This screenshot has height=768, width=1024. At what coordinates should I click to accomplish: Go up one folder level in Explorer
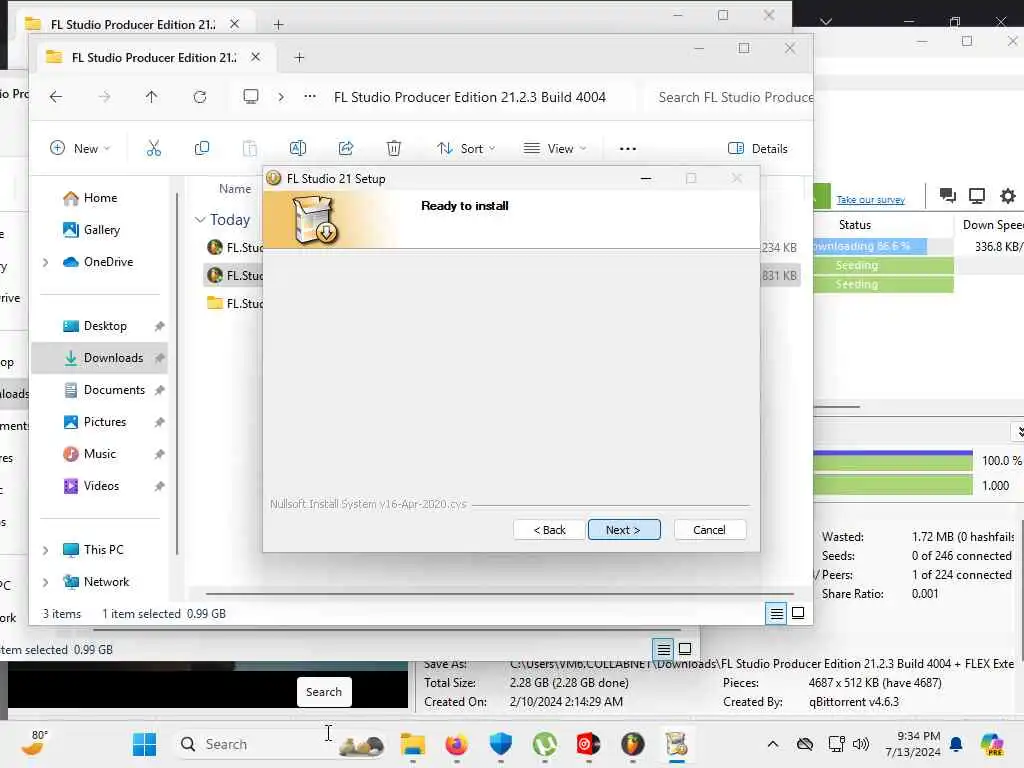152,97
